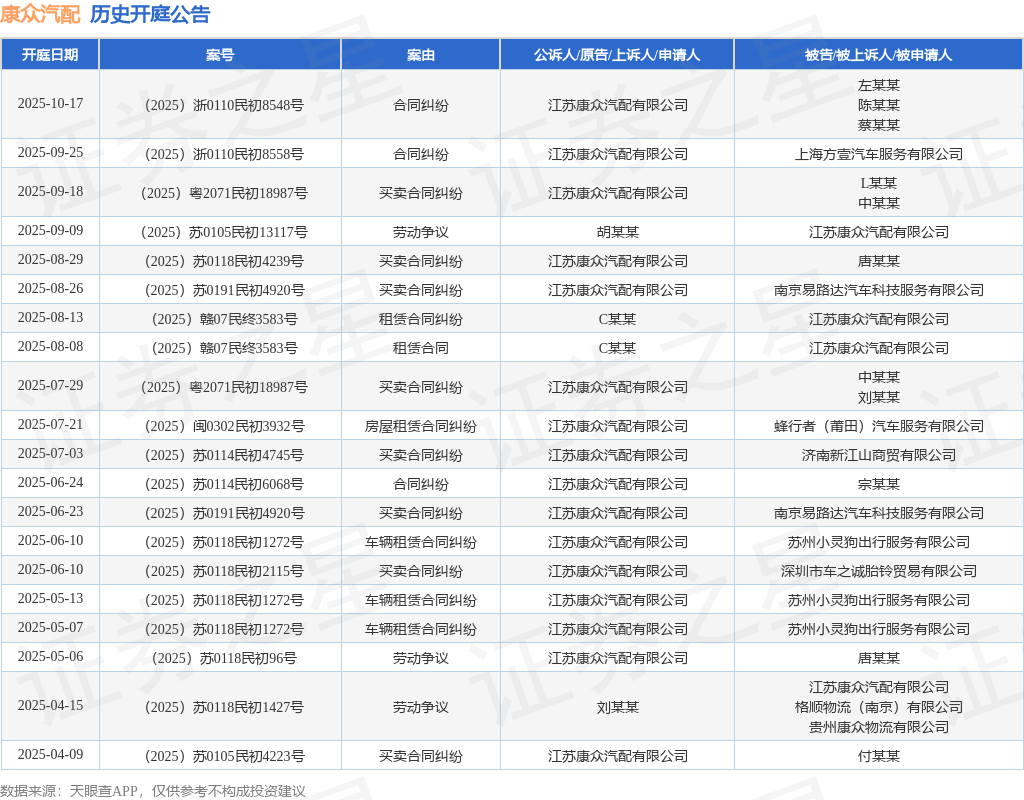Select date cell 2025-10-17
Image resolution: width=1024 pixels, height=800 pixels.
[50, 104]
